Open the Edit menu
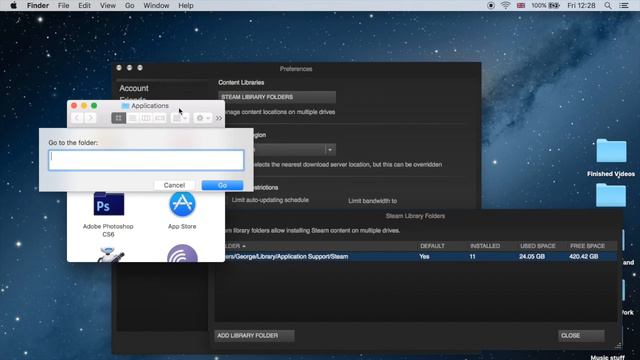Image resolution: width=640 pixels, height=360 pixels. [84, 6]
